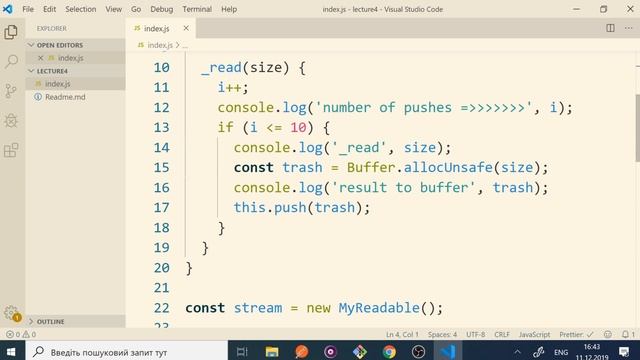
Task: Click '_read' method name on line 10
Action: [222, 67]
